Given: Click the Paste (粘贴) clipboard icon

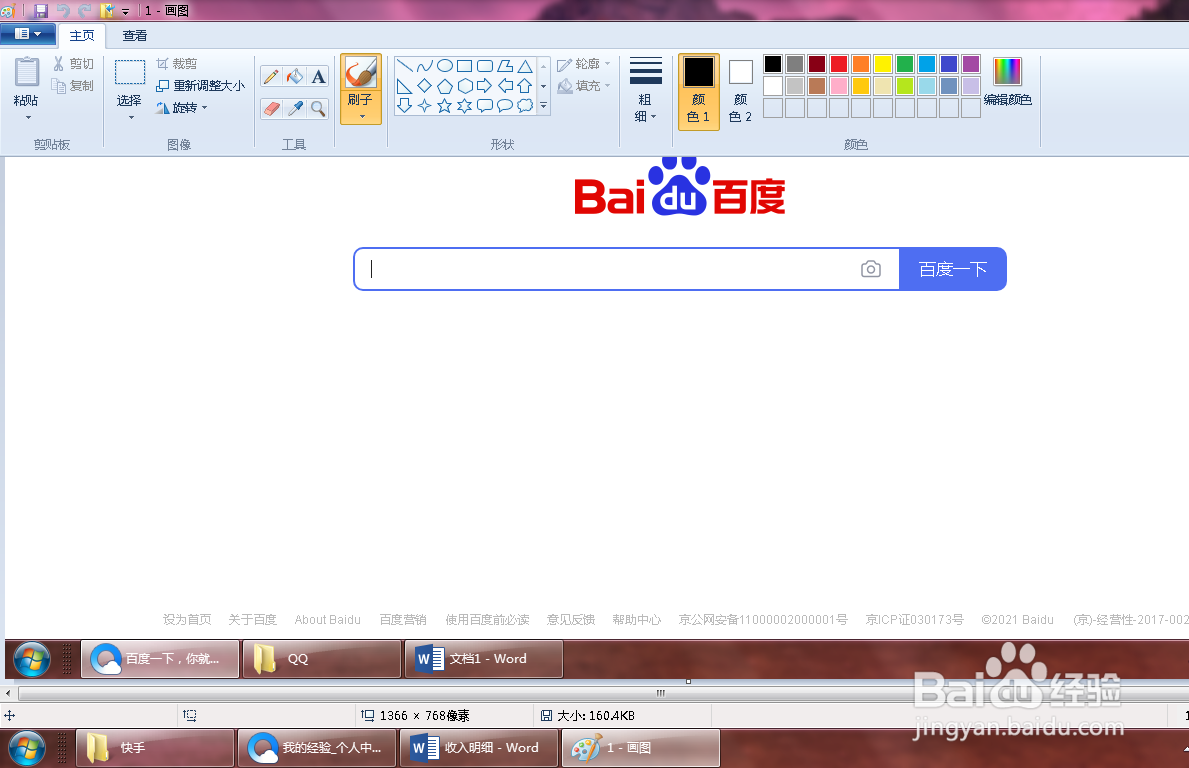Looking at the screenshot, I should 27,73.
